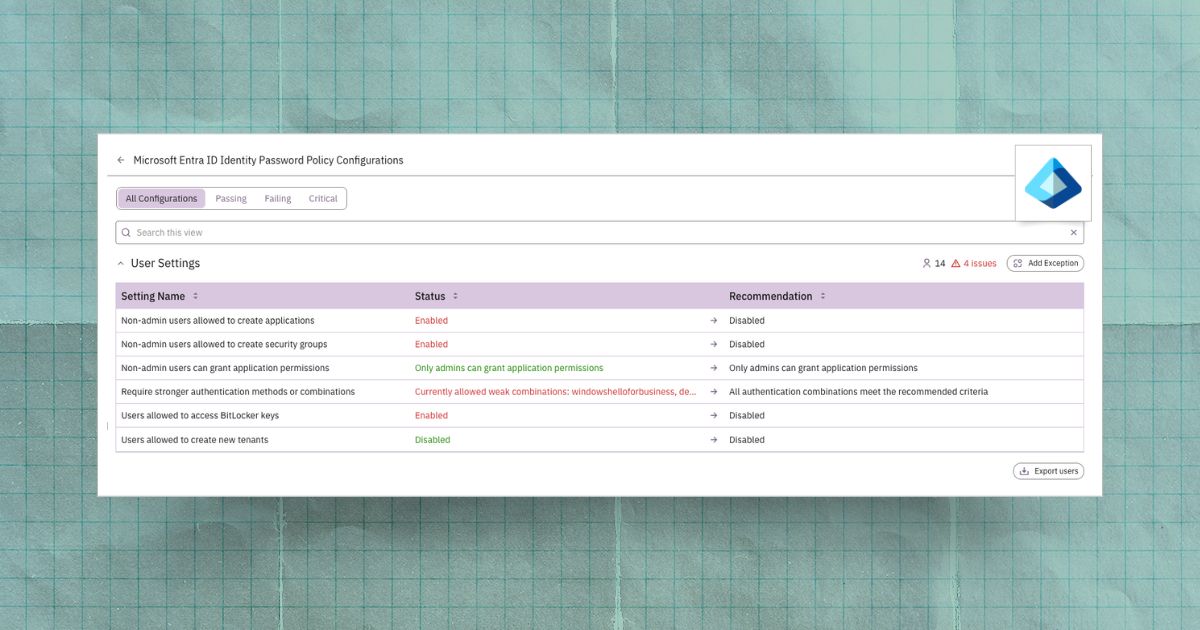Switch to the Passing tab
The image size is (1200, 630).
click(231, 199)
